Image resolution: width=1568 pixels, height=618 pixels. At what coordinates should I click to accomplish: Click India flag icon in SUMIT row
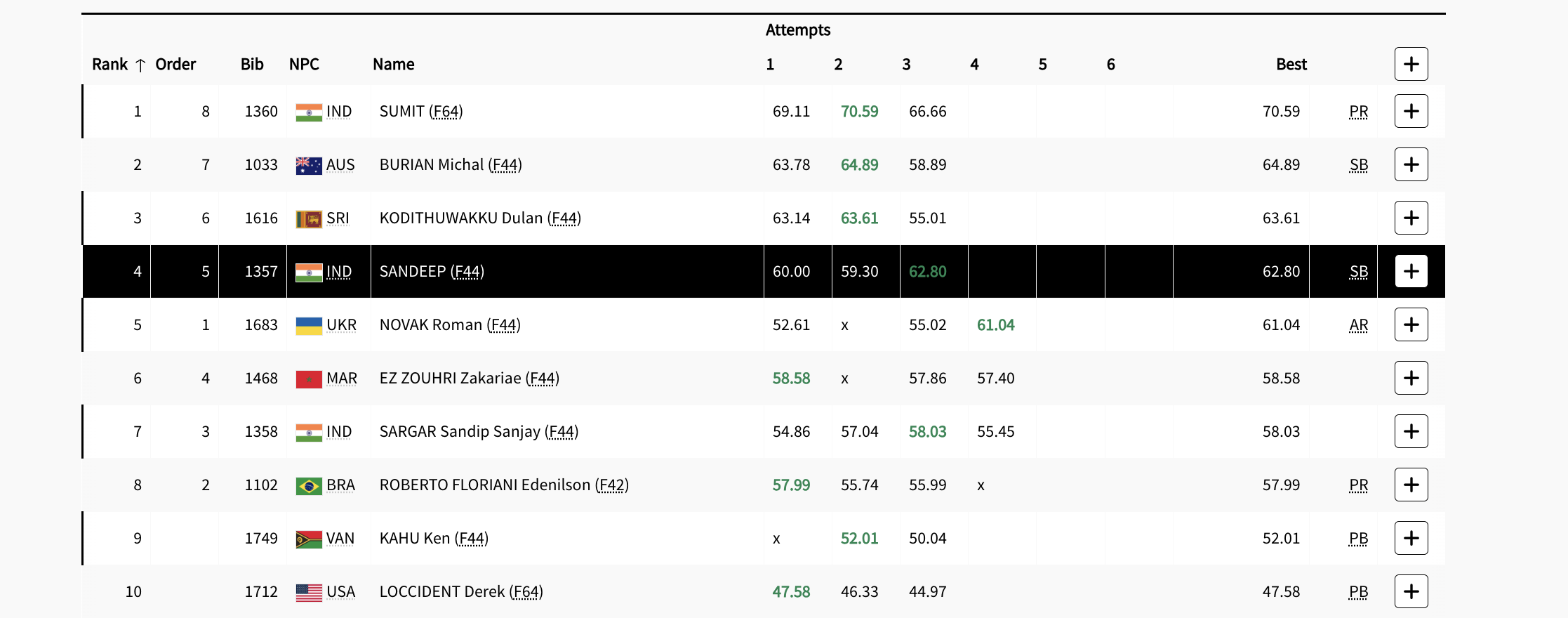pyautogui.click(x=309, y=112)
